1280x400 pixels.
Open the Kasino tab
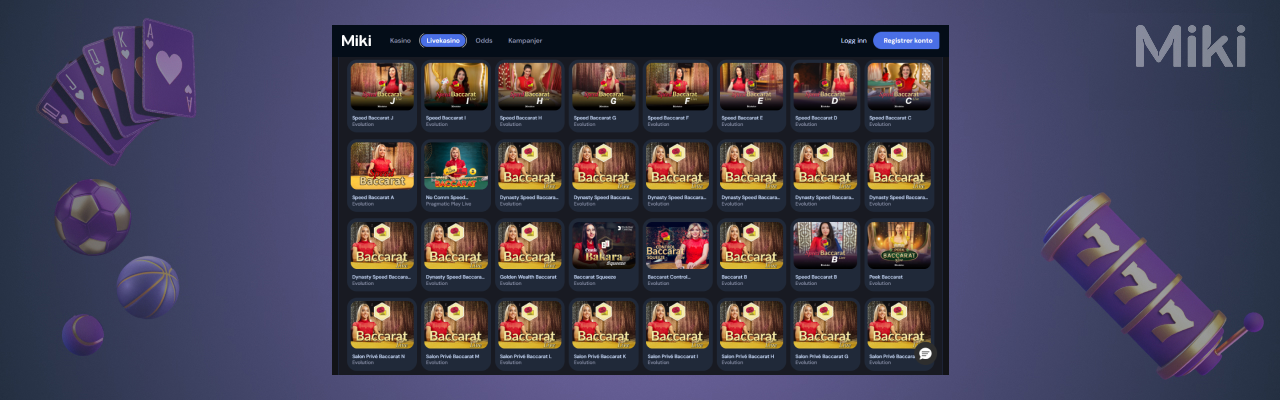coord(400,41)
